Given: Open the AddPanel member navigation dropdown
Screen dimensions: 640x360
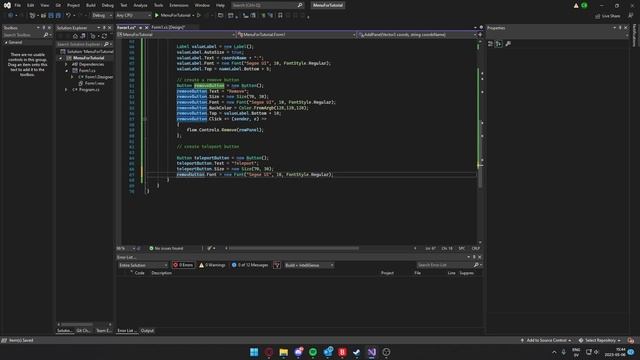Looking at the screenshot, I should point(417,35).
